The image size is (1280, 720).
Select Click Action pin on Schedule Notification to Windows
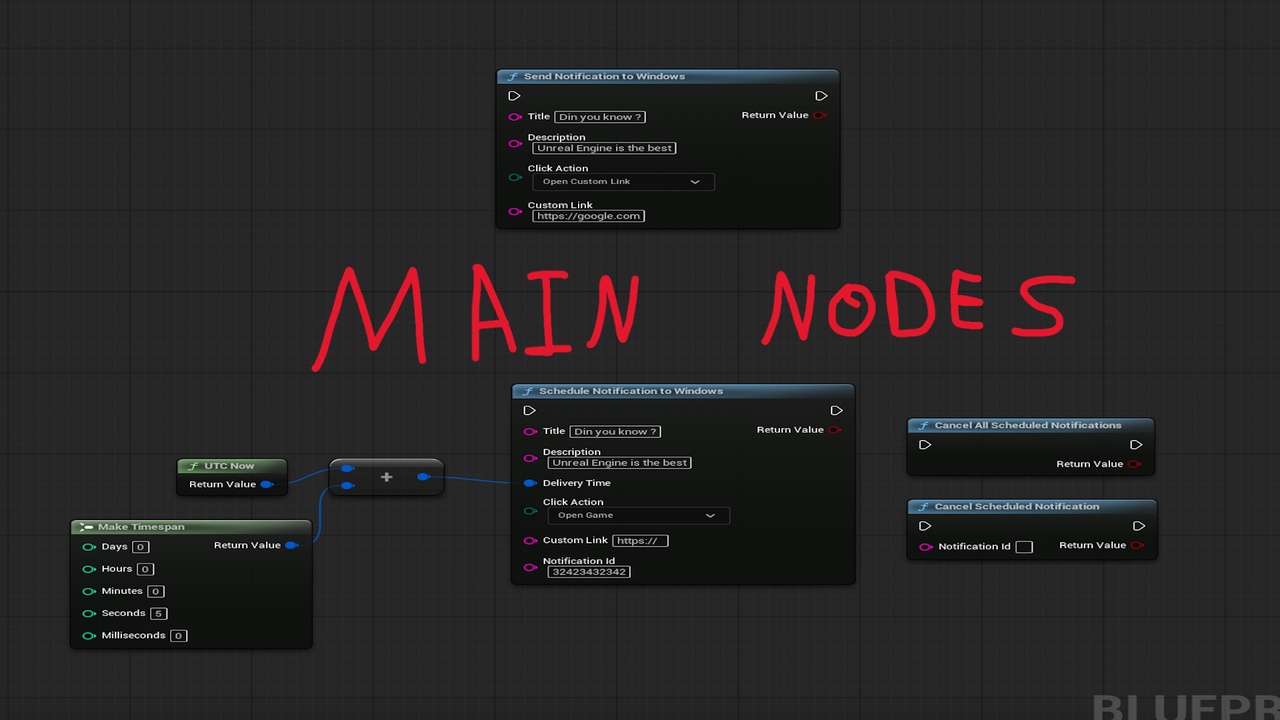tap(530, 511)
